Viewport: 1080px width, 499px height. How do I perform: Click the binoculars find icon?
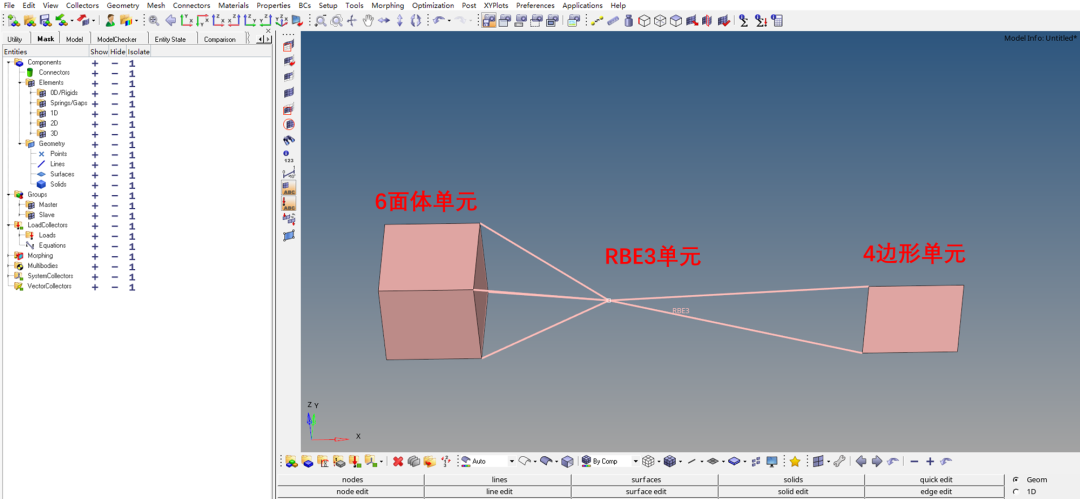point(289,141)
